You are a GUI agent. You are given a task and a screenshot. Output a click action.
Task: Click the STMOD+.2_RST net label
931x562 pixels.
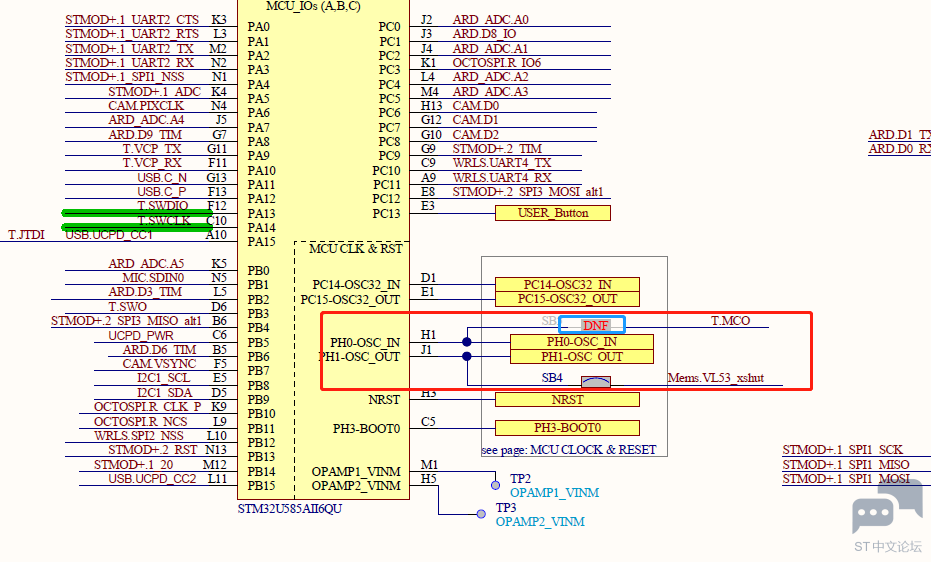152,450
